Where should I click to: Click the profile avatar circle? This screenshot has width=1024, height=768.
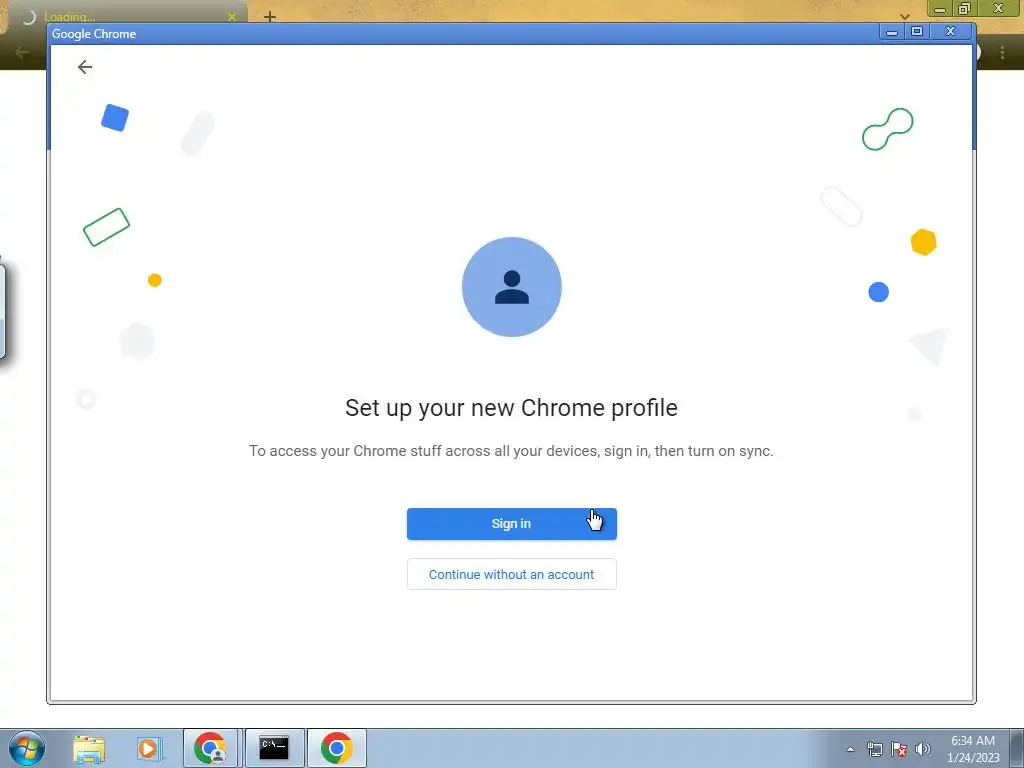[511, 287]
